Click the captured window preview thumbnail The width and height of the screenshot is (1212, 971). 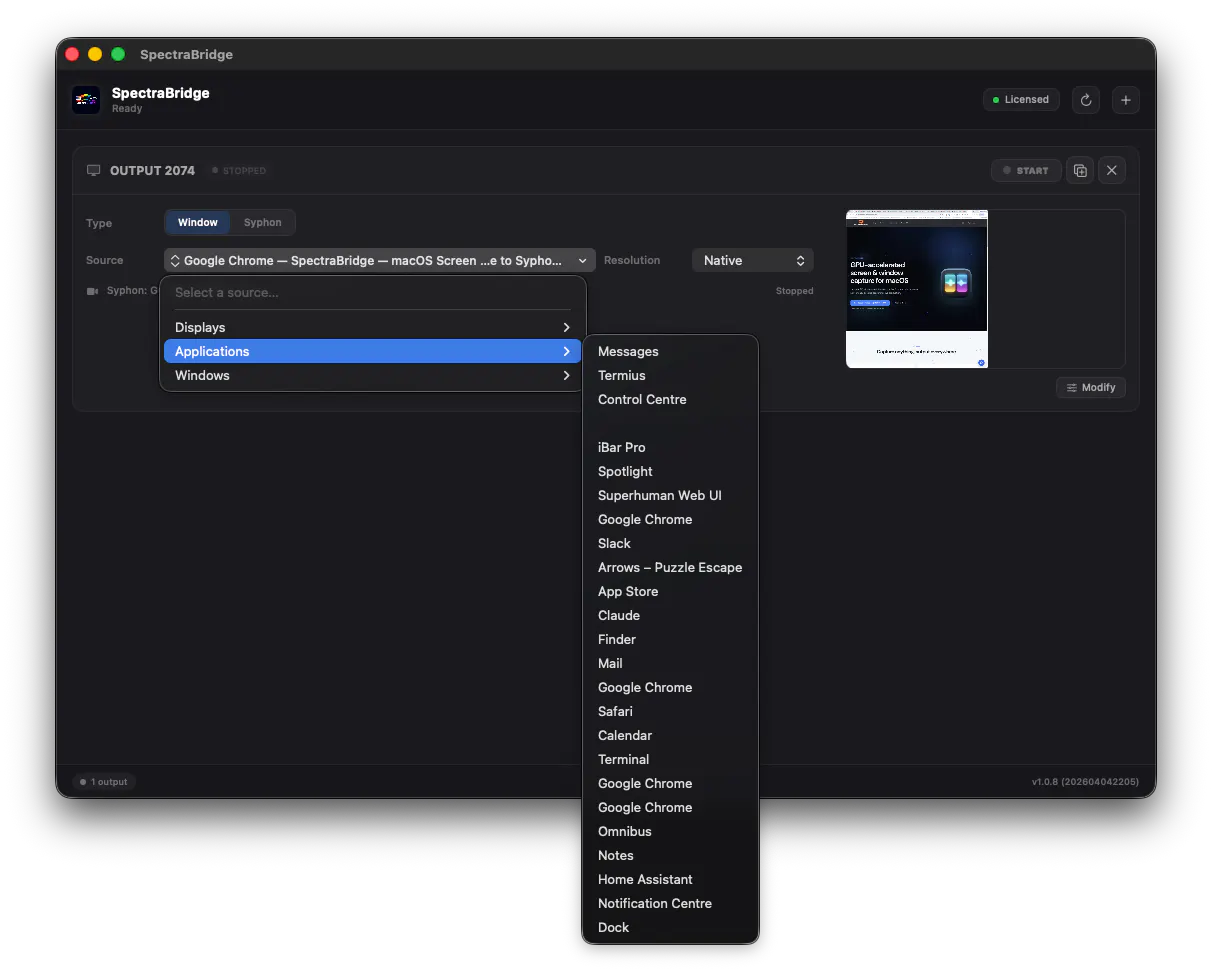pyautogui.click(x=917, y=289)
